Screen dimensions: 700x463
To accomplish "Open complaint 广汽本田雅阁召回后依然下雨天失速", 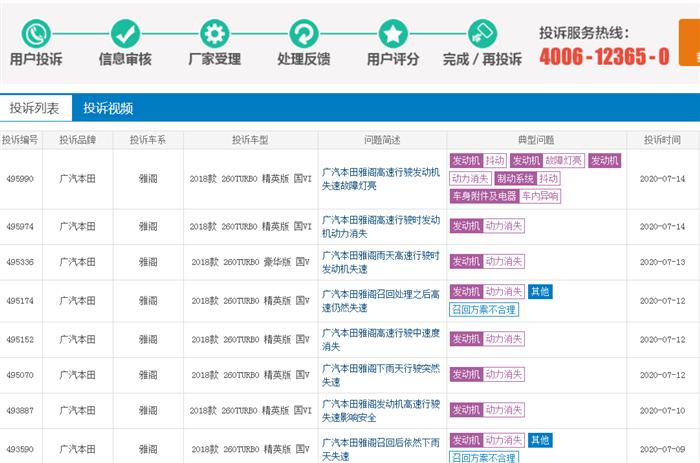I will (381, 449).
